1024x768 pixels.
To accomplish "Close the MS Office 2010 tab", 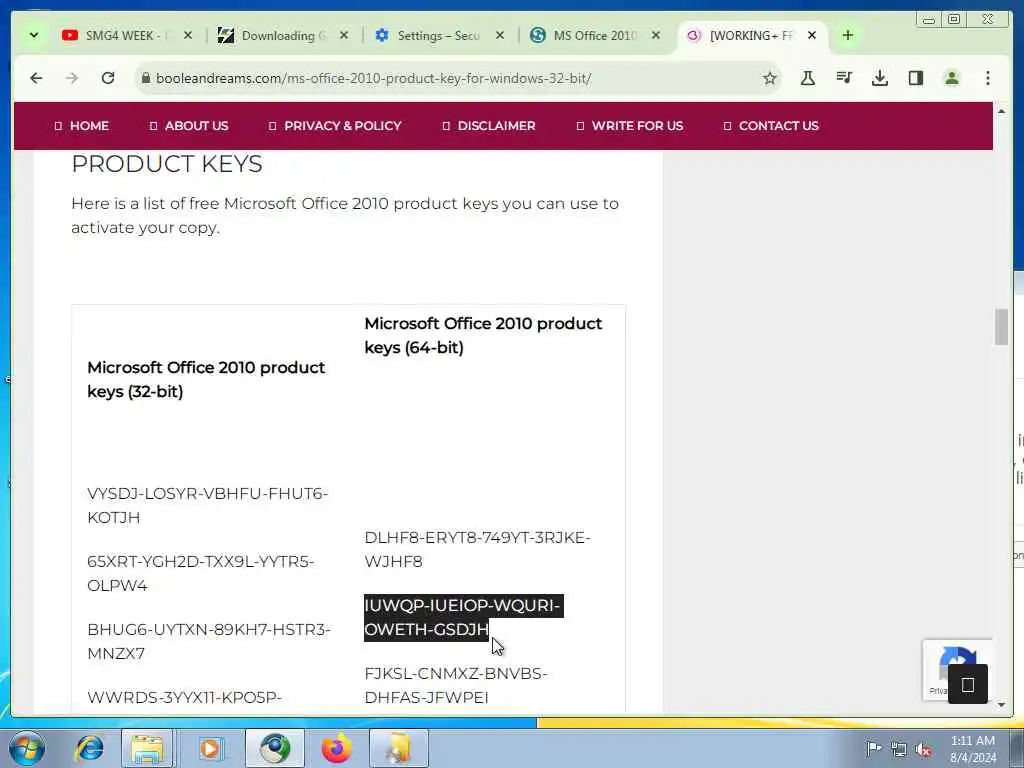I will [x=656, y=35].
